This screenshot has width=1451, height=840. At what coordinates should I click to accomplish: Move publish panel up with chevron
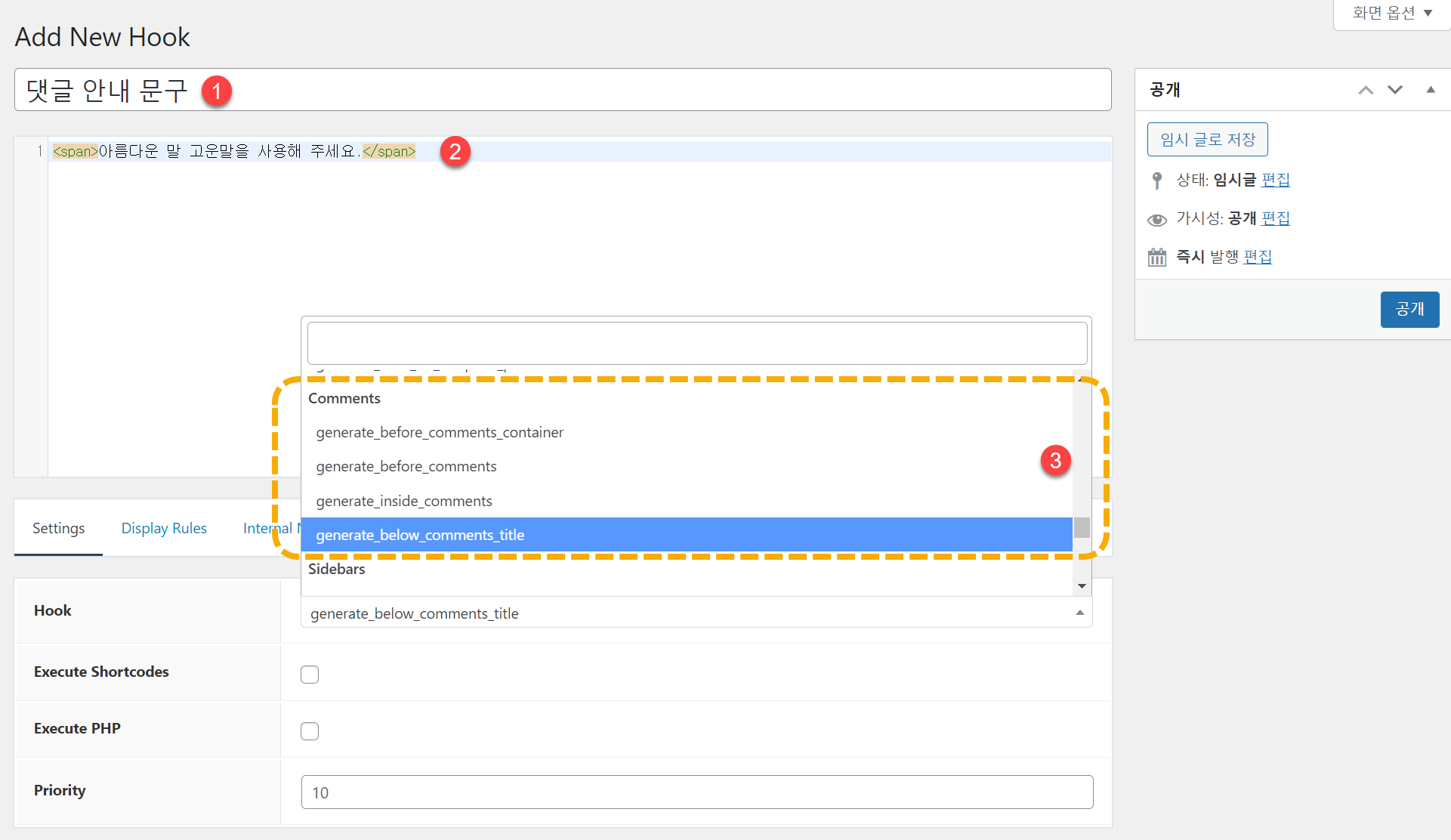[x=1365, y=90]
